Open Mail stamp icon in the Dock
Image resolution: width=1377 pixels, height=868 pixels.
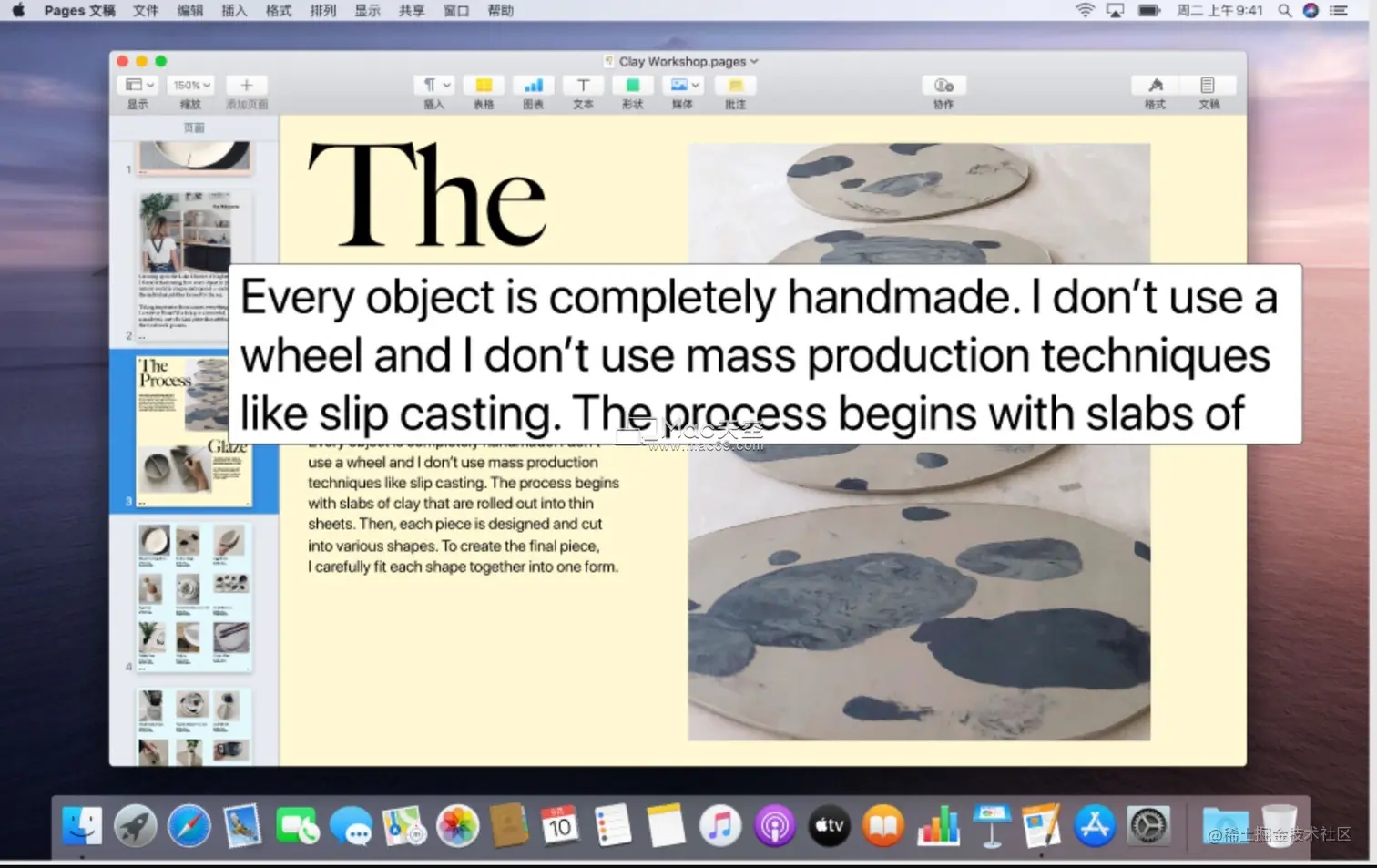click(x=243, y=826)
